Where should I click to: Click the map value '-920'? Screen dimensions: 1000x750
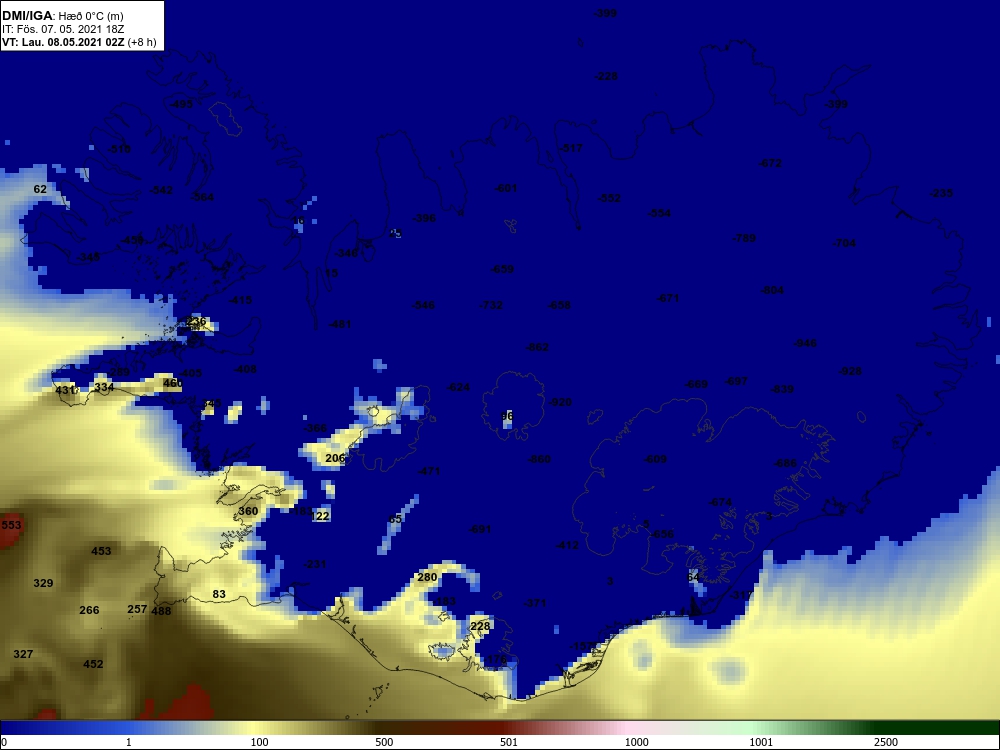coord(560,402)
